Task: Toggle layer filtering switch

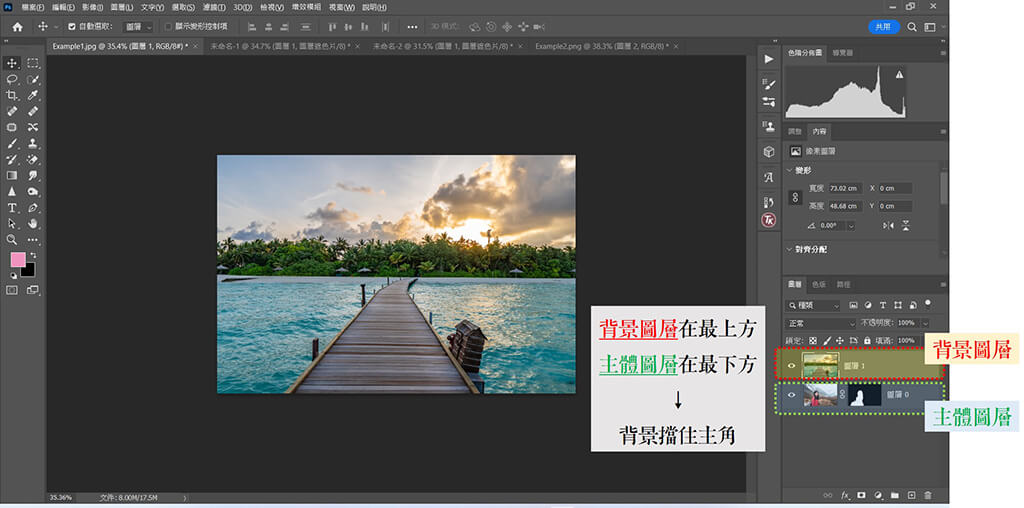Action: 927,304
